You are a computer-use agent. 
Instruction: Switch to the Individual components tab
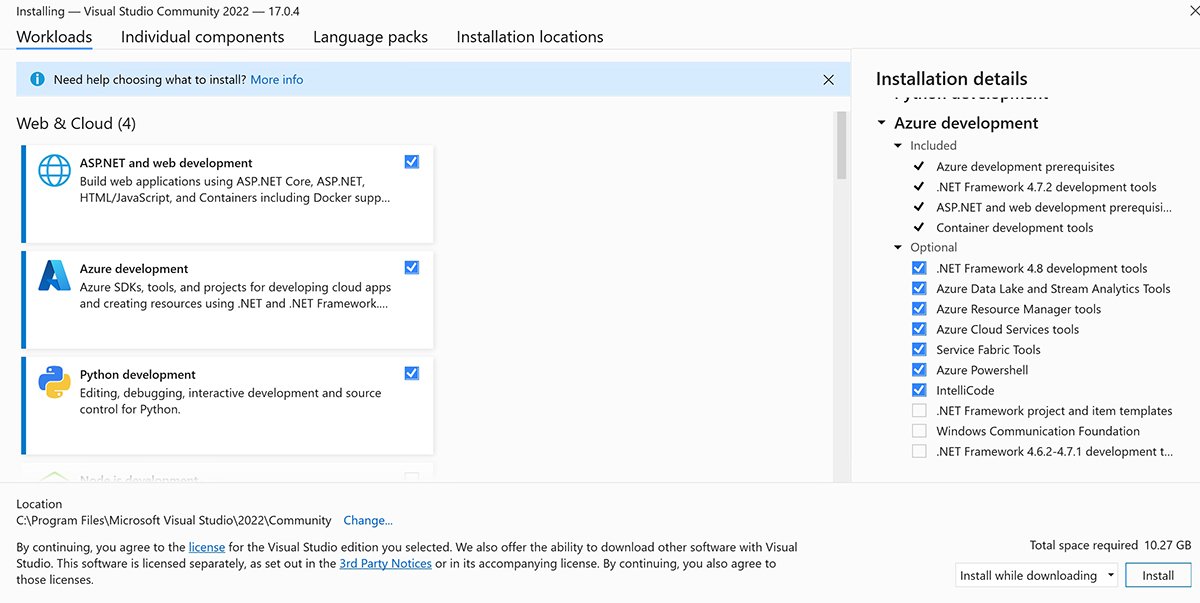click(x=202, y=36)
